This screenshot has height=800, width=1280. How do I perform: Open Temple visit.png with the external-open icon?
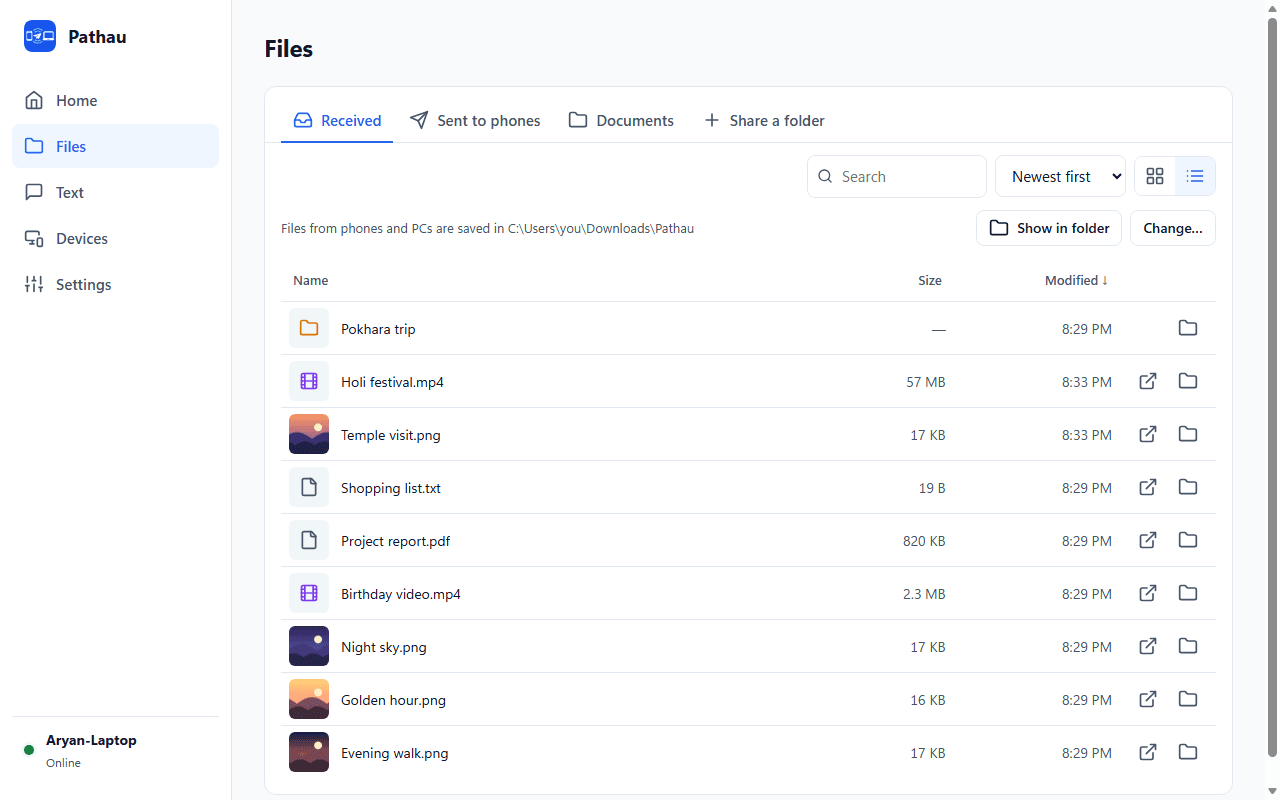(x=1148, y=434)
